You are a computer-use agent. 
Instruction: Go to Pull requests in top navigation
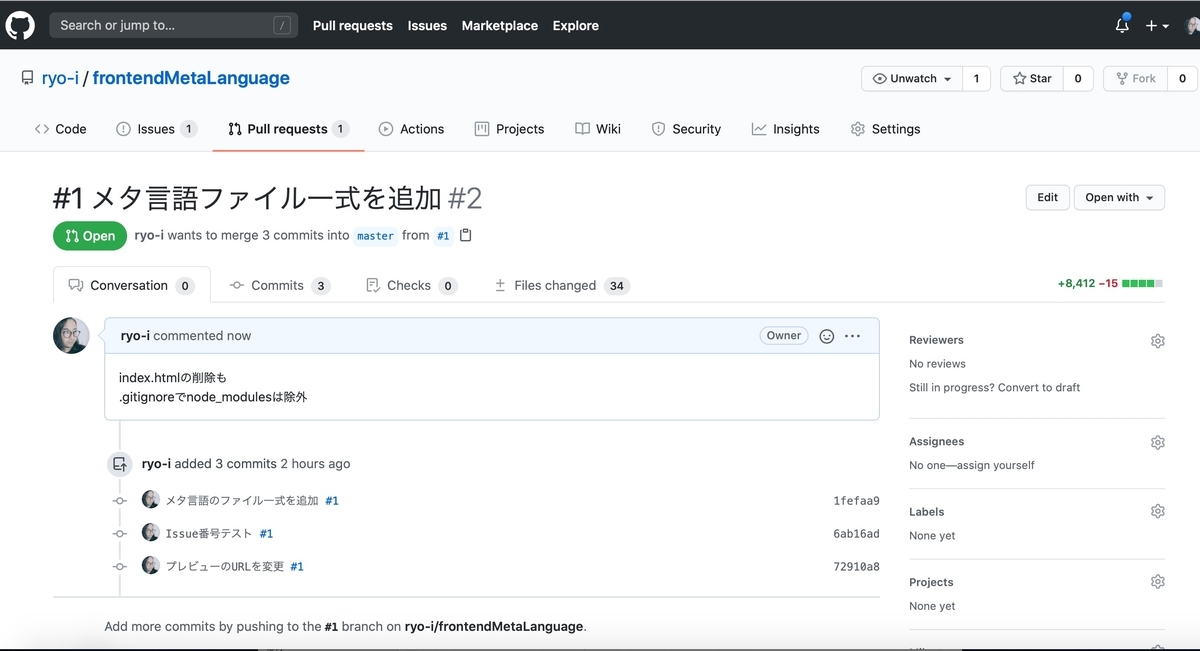pyautogui.click(x=353, y=26)
